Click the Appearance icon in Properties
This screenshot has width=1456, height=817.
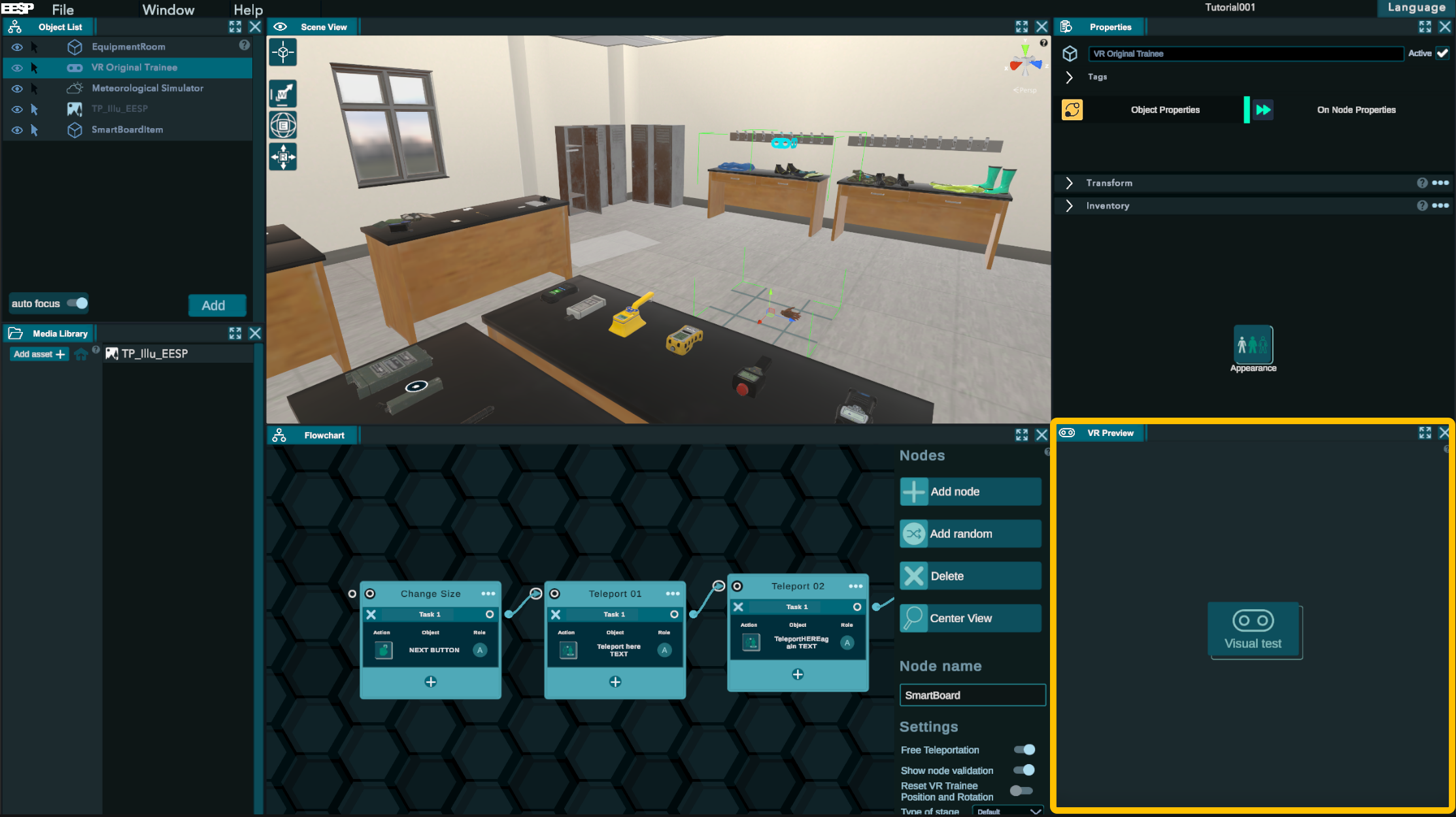[1253, 344]
